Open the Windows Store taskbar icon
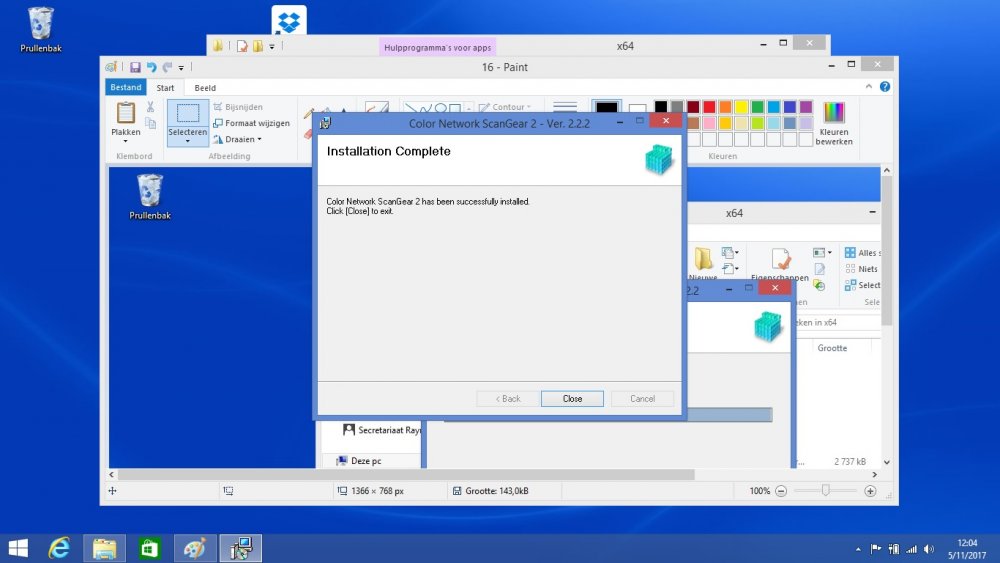 click(x=149, y=548)
